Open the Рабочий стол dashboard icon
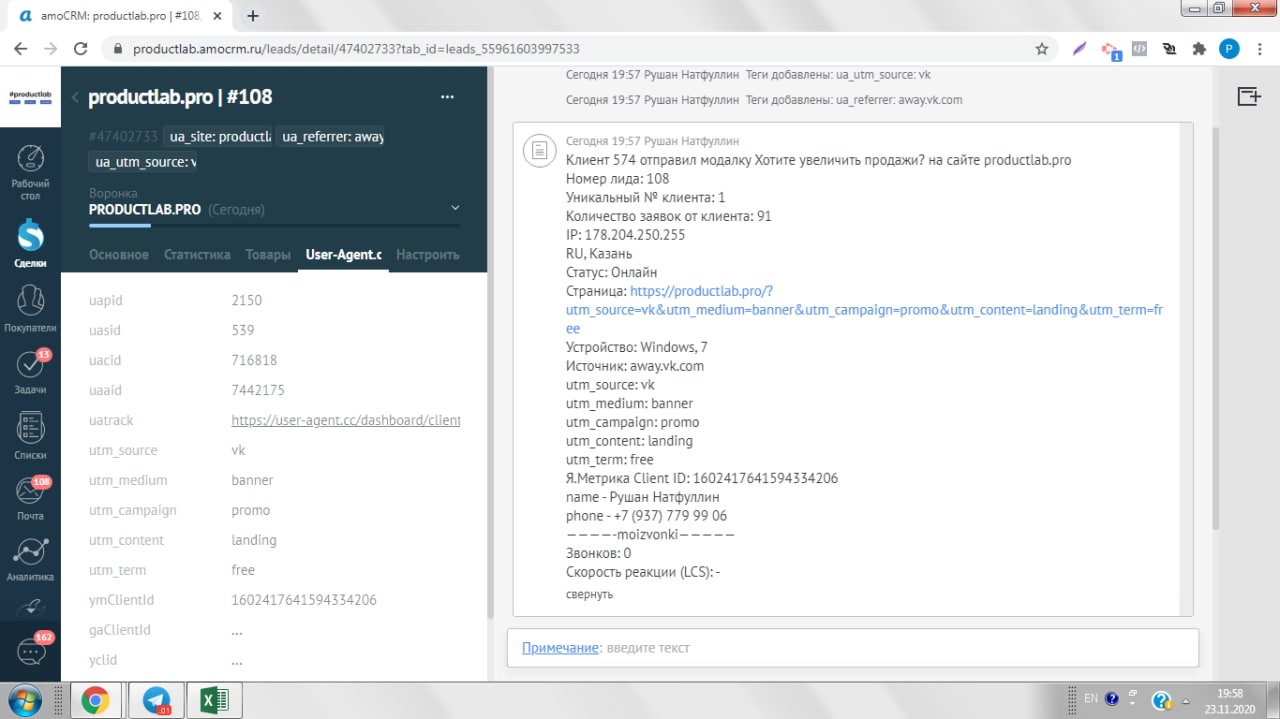 30,172
